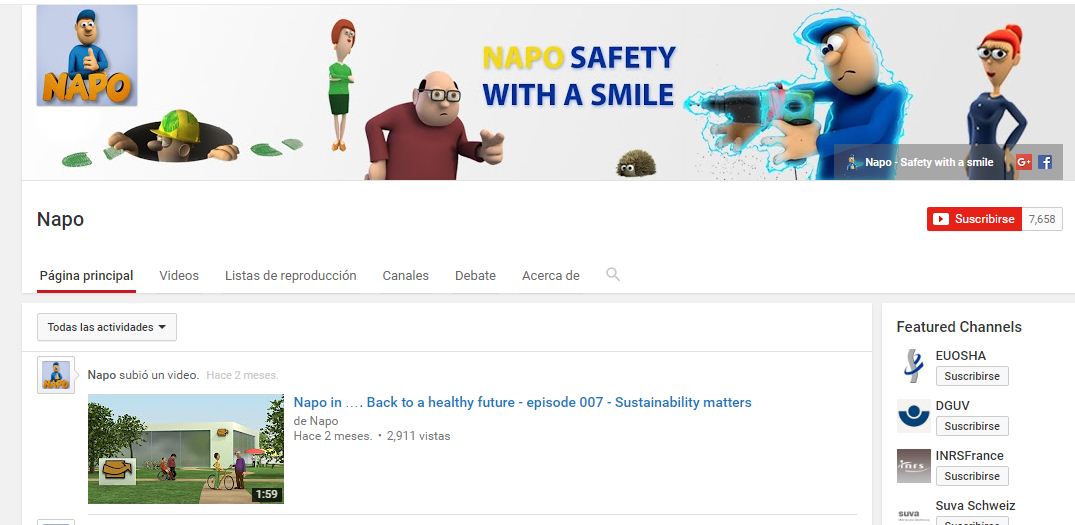This screenshot has width=1075, height=525.
Task: Open the Listas de reproducción tab
Action: (x=291, y=276)
